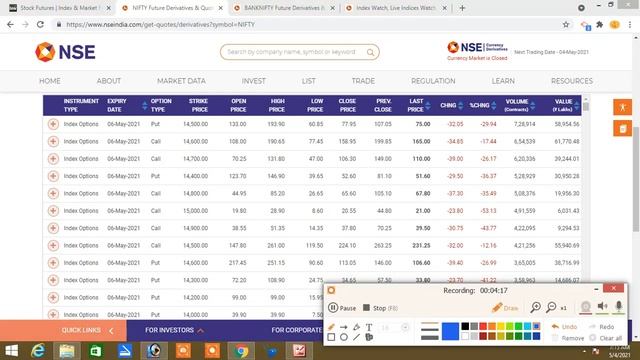Pick the black color swatch
Viewport: 640px width, 360px height.
pos(465,326)
